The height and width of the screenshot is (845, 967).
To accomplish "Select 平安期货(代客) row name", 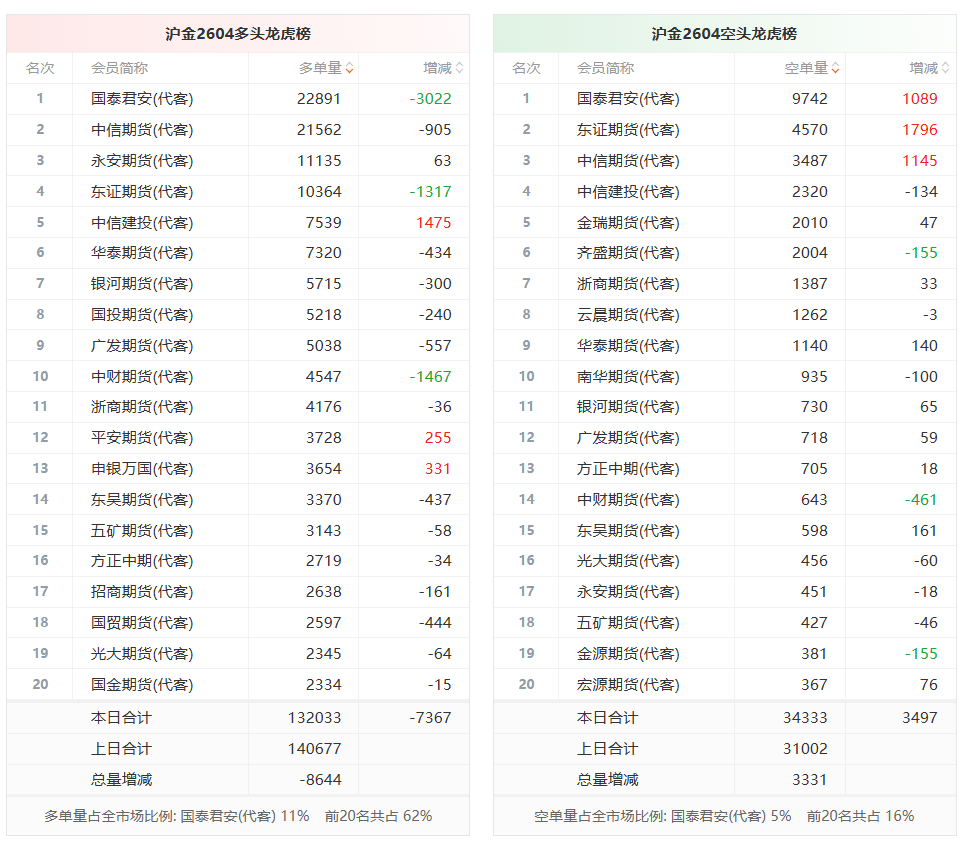I will click(142, 438).
